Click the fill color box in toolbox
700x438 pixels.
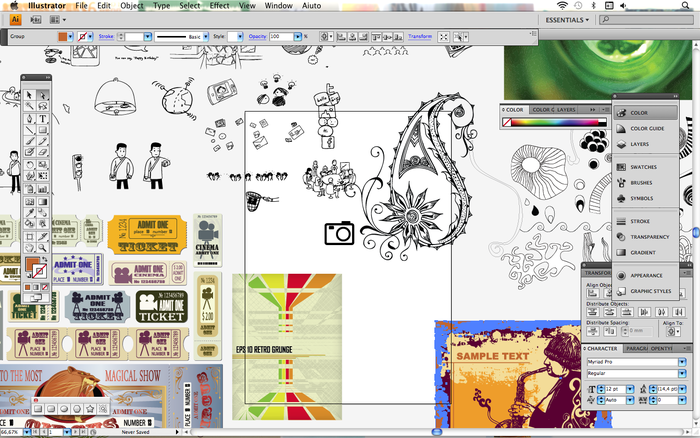click(32, 264)
